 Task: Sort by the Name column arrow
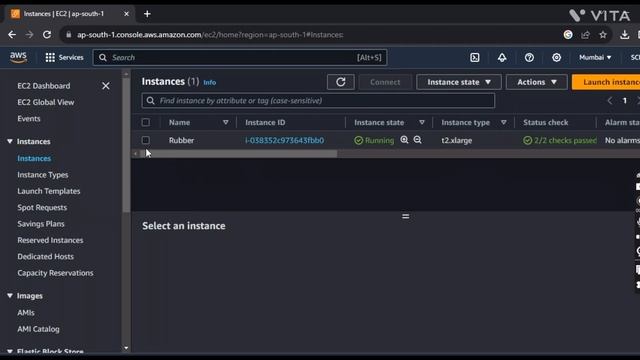click(226, 122)
